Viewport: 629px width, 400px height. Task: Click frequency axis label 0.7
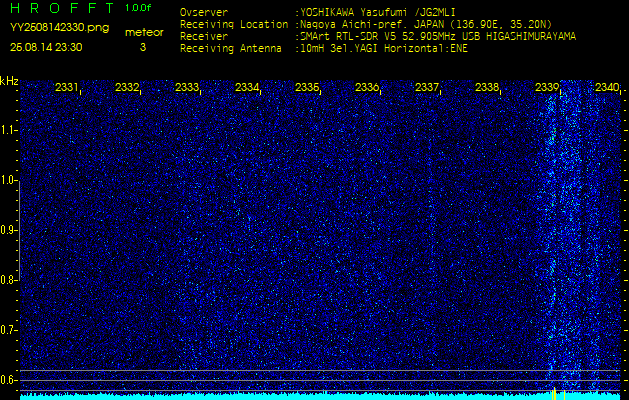[8, 330]
